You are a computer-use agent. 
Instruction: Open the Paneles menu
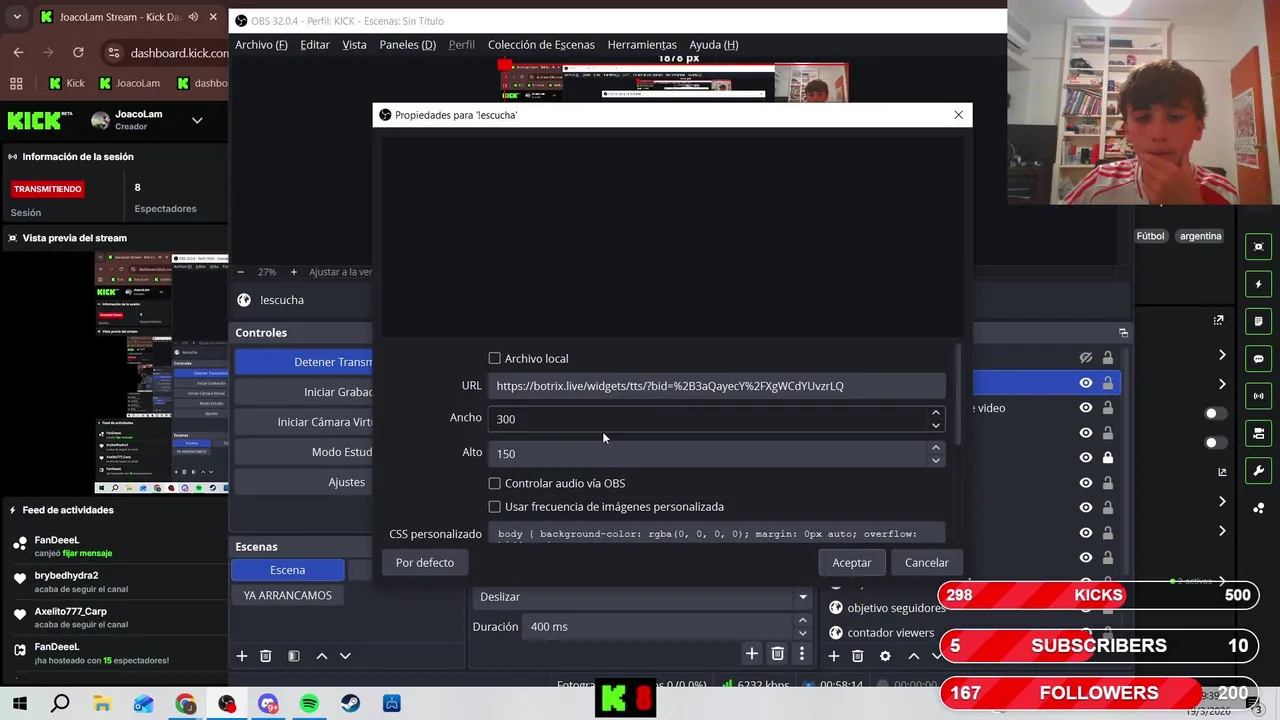pos(407,45)
